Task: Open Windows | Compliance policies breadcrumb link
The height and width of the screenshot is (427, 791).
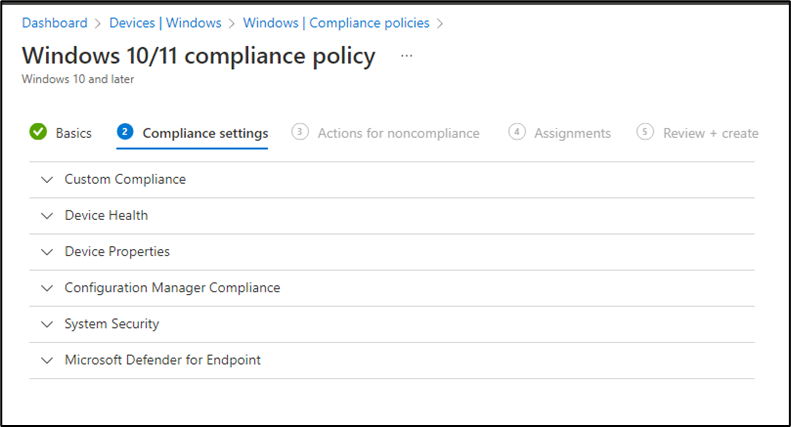Action: coord(336,23)
